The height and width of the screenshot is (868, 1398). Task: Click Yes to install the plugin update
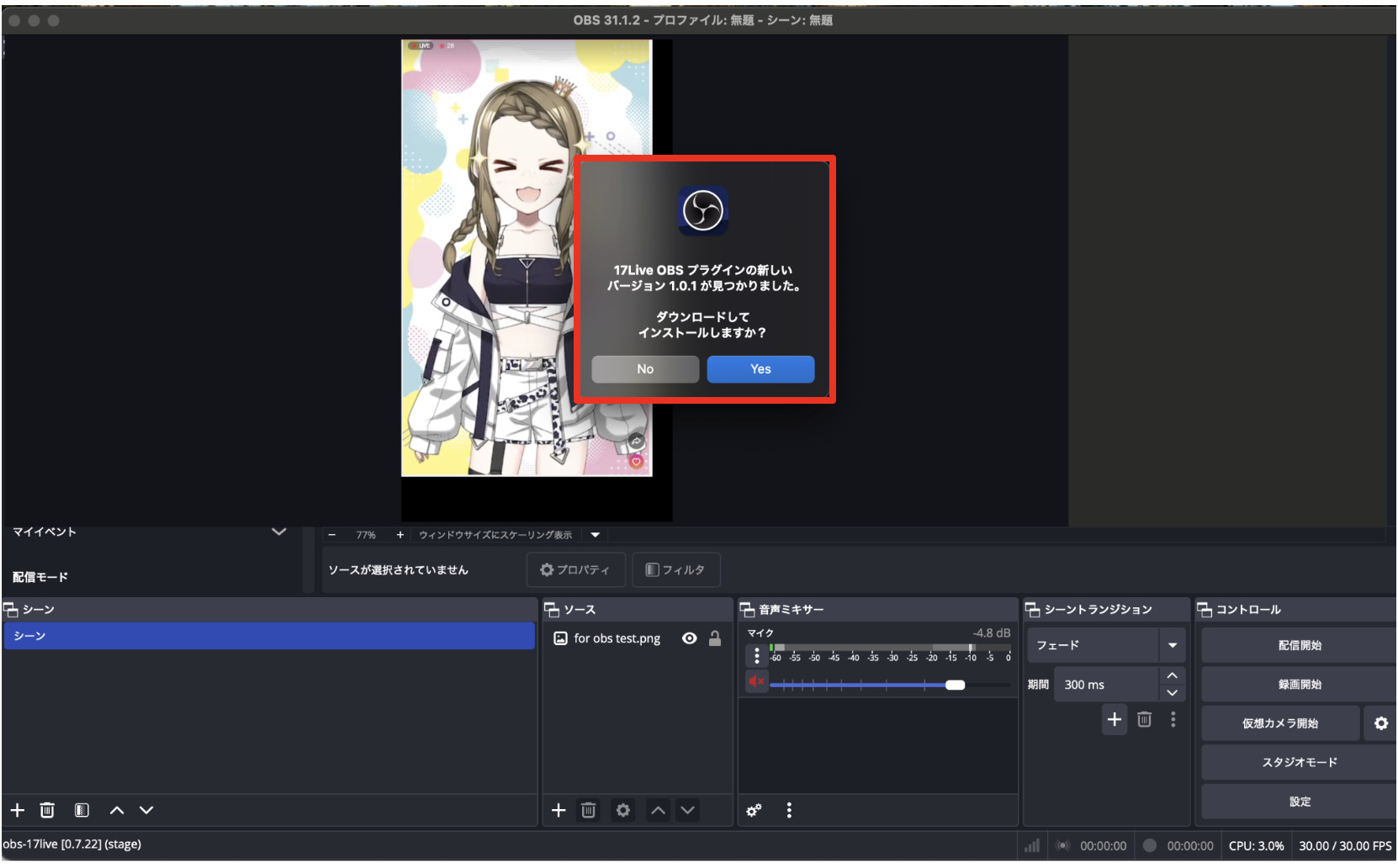pos(760,369)
